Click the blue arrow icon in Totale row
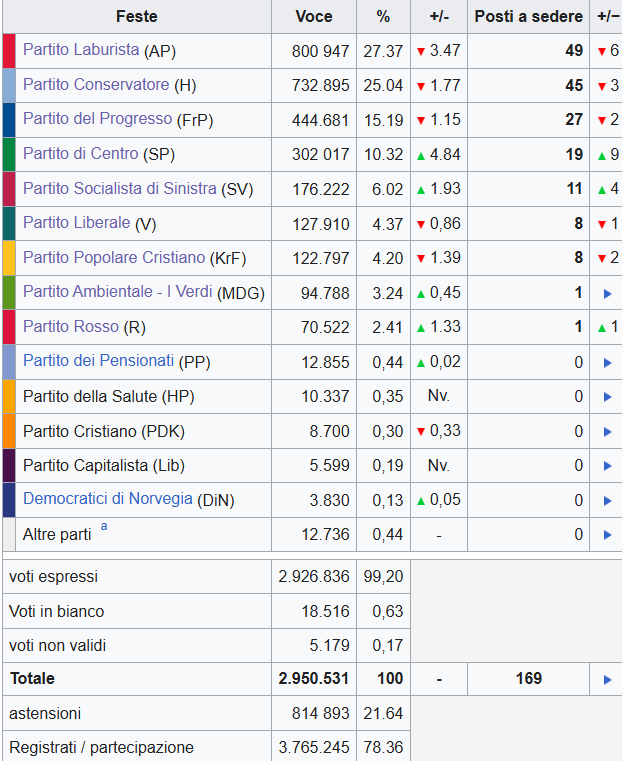Screen dimensions: 622x761 click(607, 680)
